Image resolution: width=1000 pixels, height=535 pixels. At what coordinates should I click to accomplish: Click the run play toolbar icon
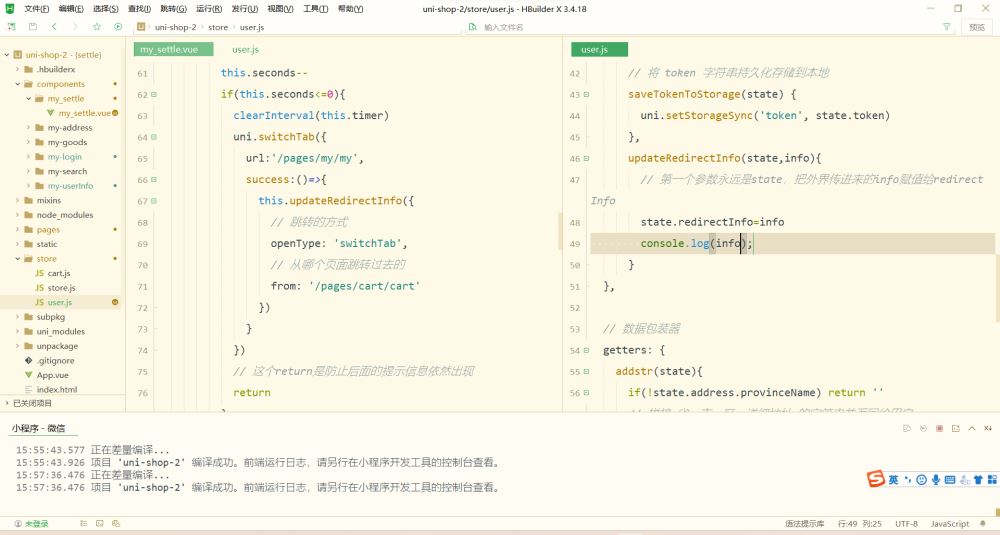pos(118,27)
